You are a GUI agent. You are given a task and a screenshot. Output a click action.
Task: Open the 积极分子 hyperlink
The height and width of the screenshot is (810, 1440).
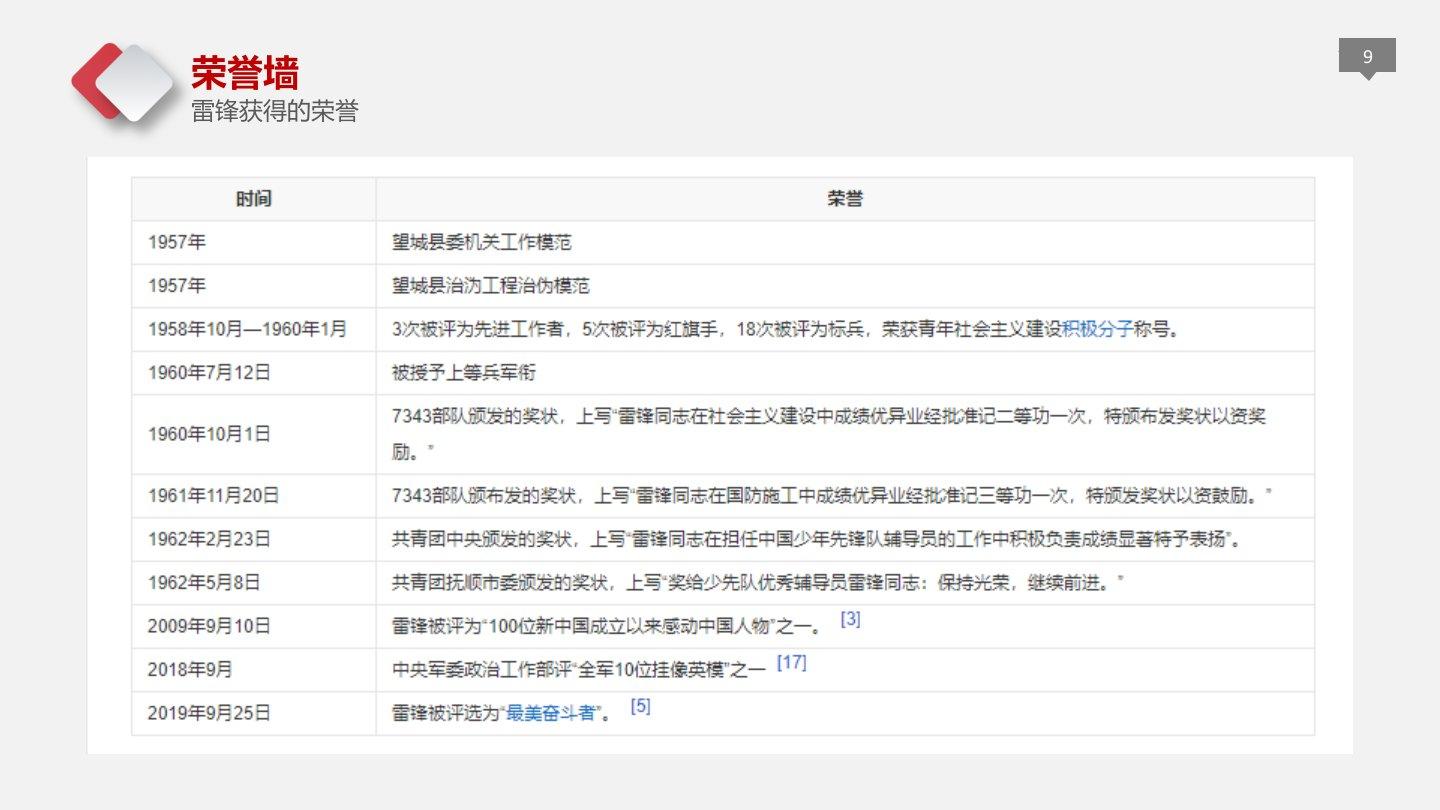coord(1097,329)
